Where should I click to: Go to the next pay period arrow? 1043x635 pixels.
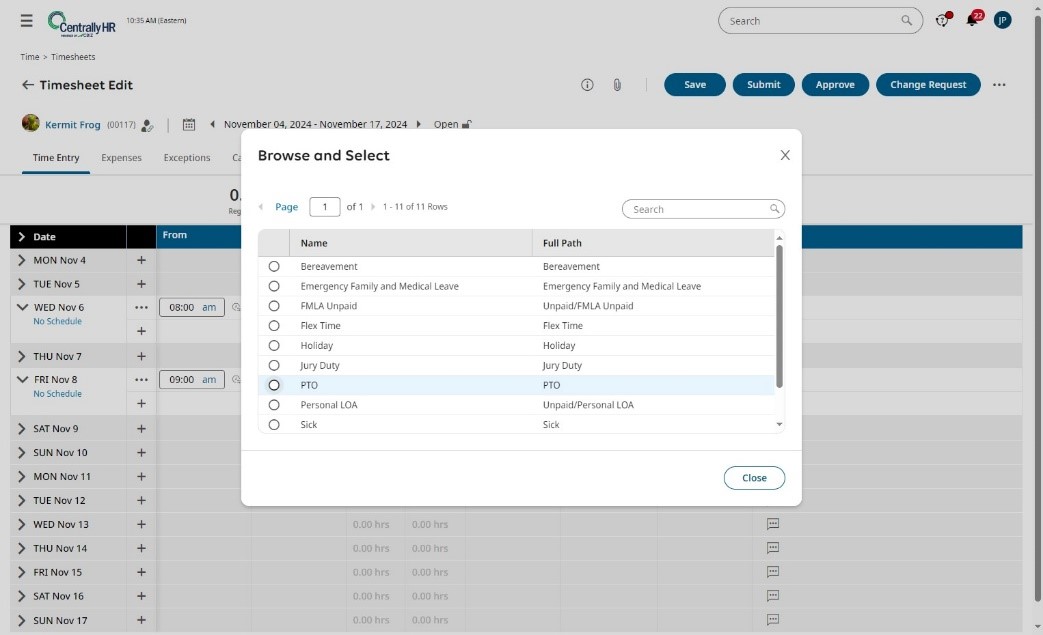418,124
